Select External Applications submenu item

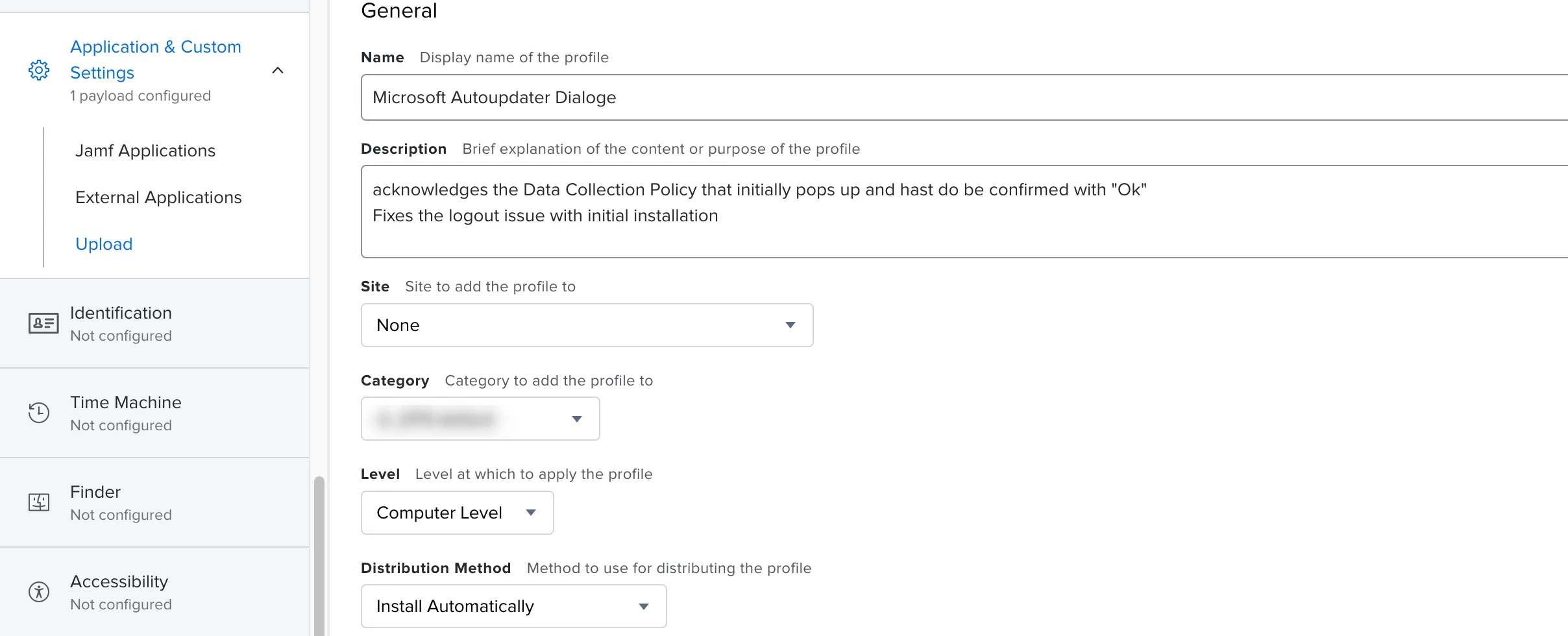[x=158, y=197]
